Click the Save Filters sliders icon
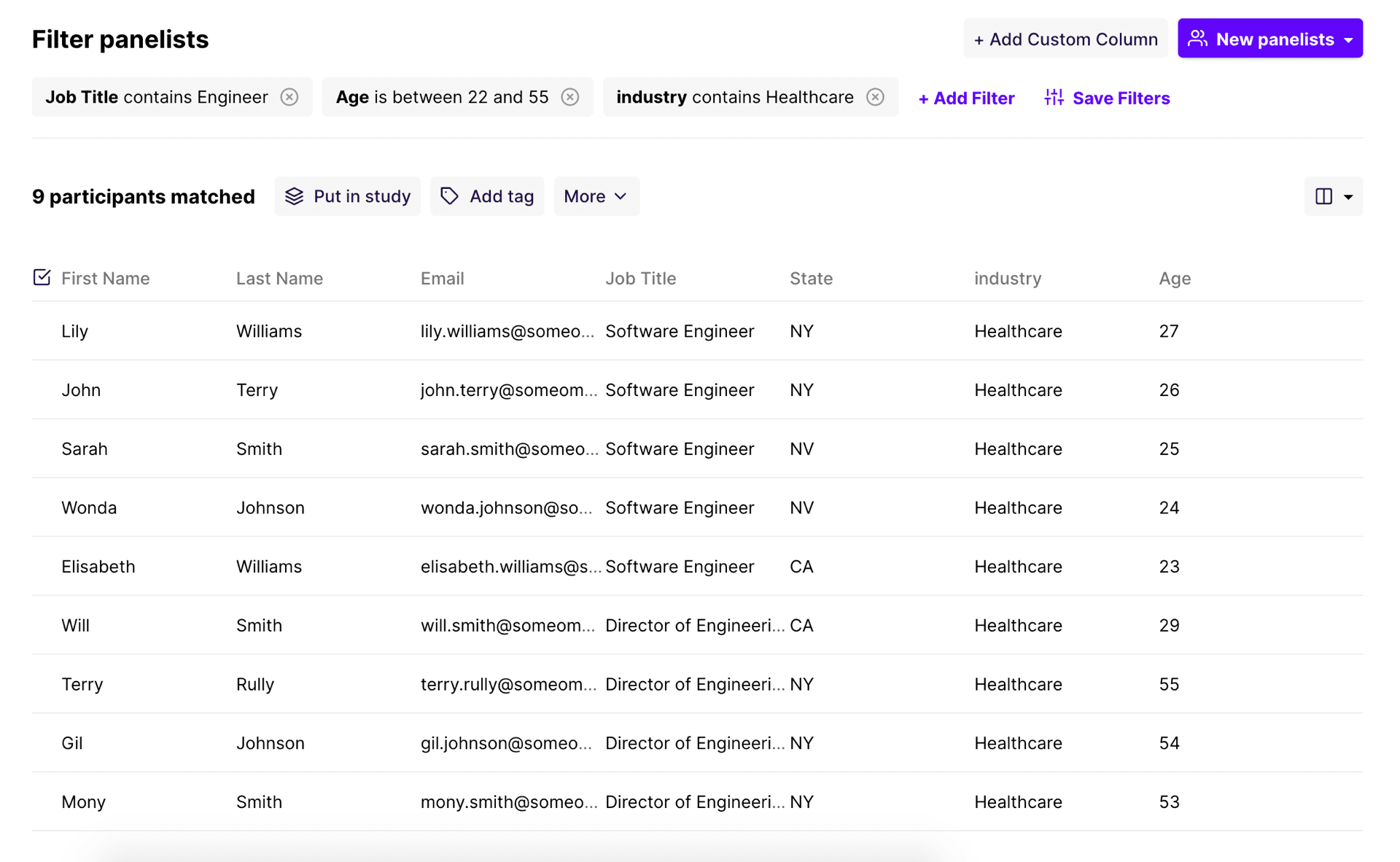This screenshot has height=862, width=1400. pos(1053,97)
